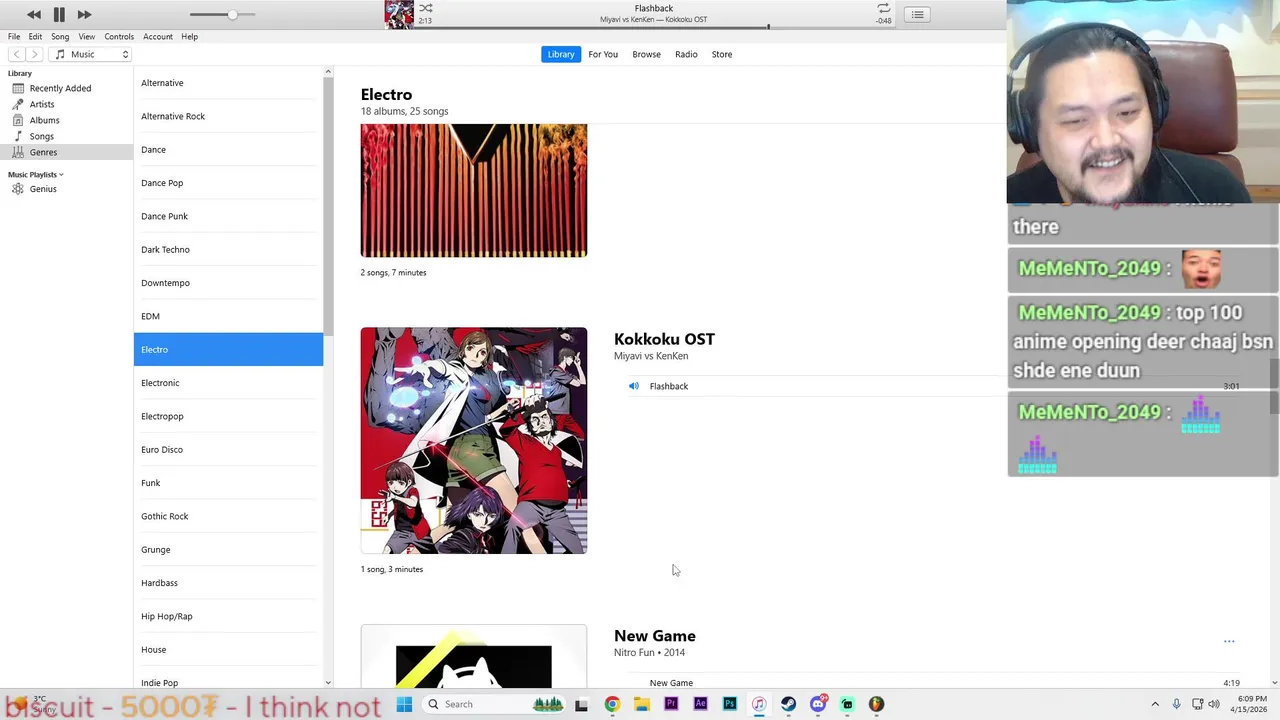Open the Music media type dropdown

(x=91, y=54)
